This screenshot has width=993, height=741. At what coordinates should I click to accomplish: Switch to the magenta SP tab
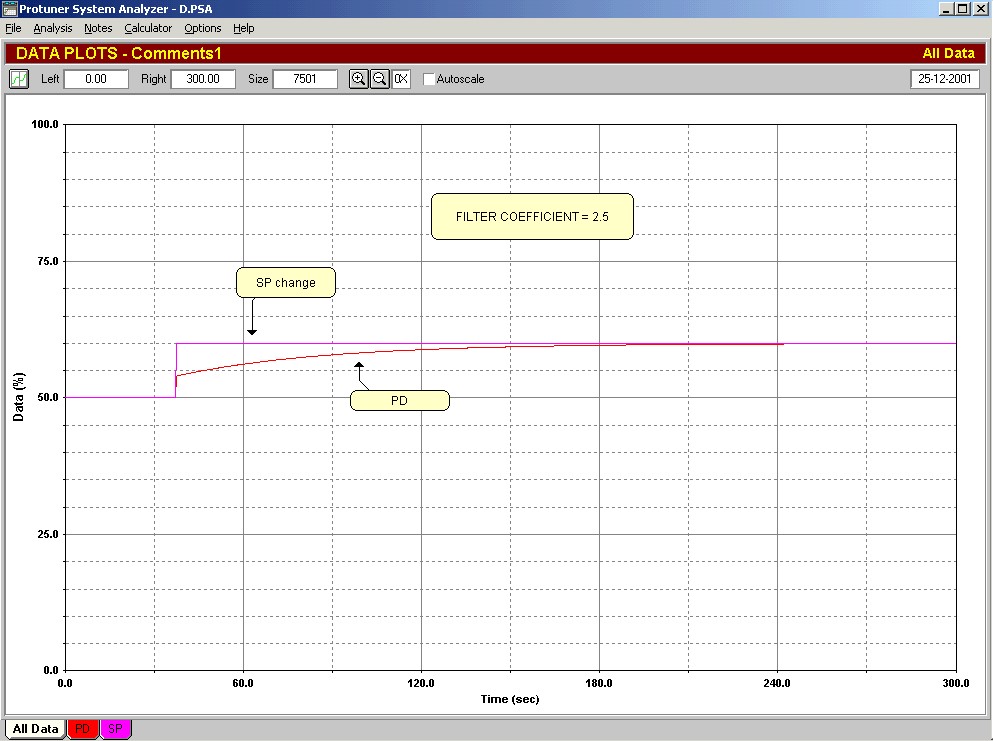[115, 729]
